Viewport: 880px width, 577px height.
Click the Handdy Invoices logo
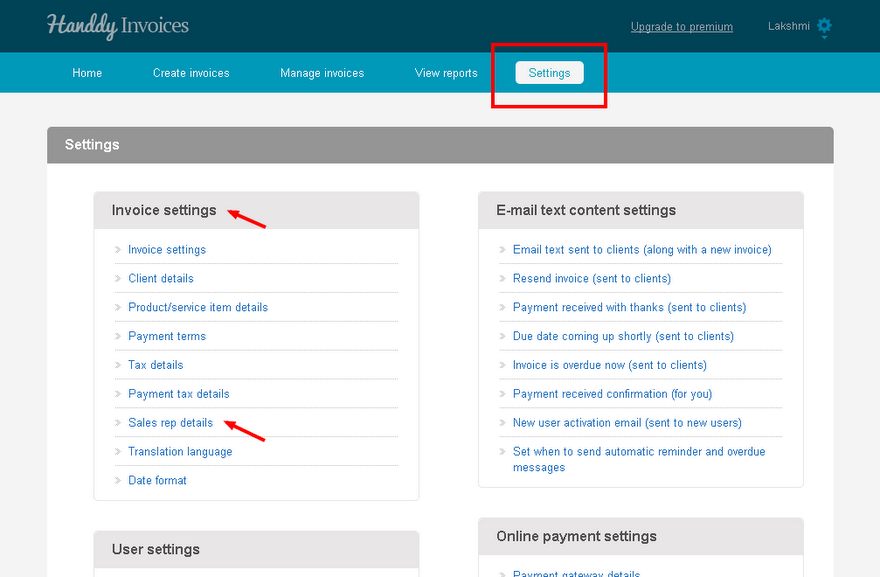pyautogui.click(x=118, y=26)
